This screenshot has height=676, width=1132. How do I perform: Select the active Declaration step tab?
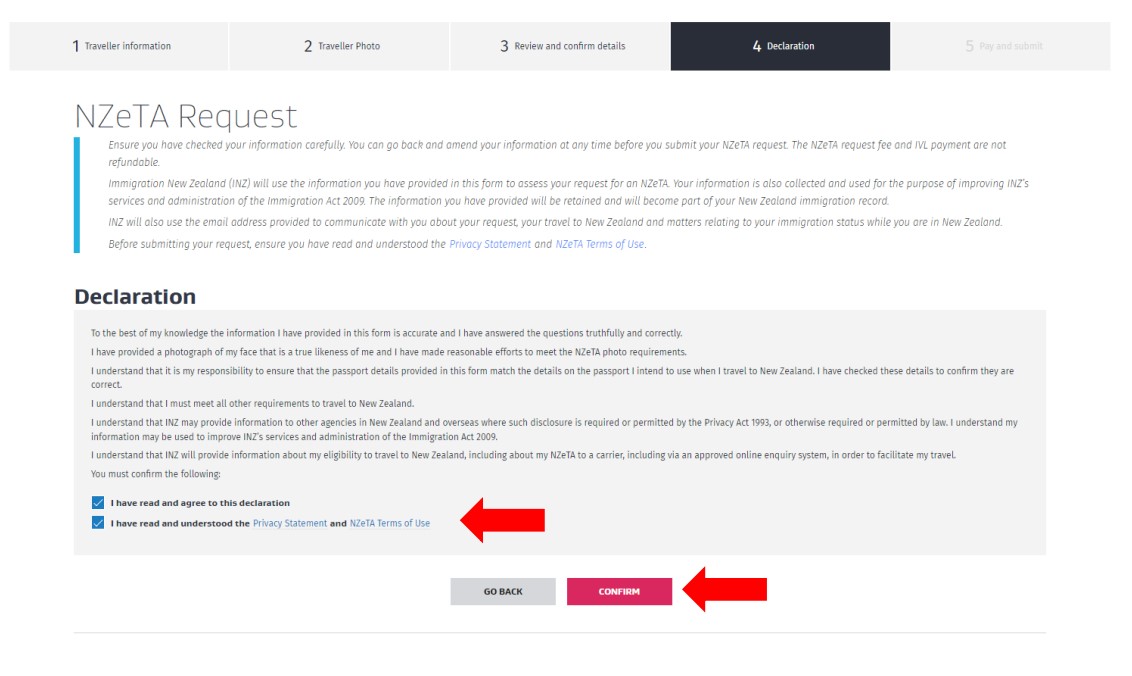click(780, 46)
